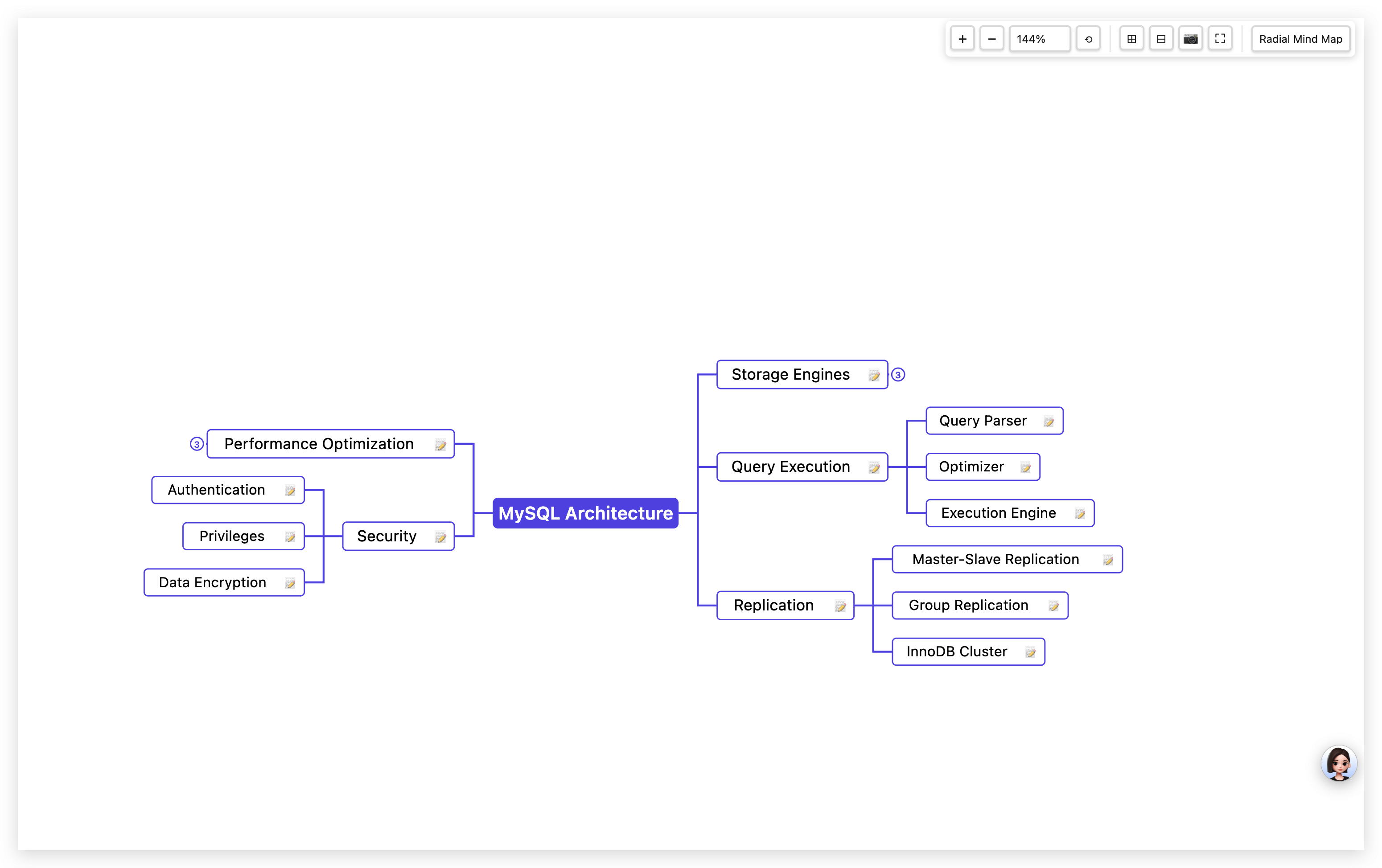Apply the horizontal split layout icon
This screenshot has height=868, width=1382.
[x=1161, y=38]
